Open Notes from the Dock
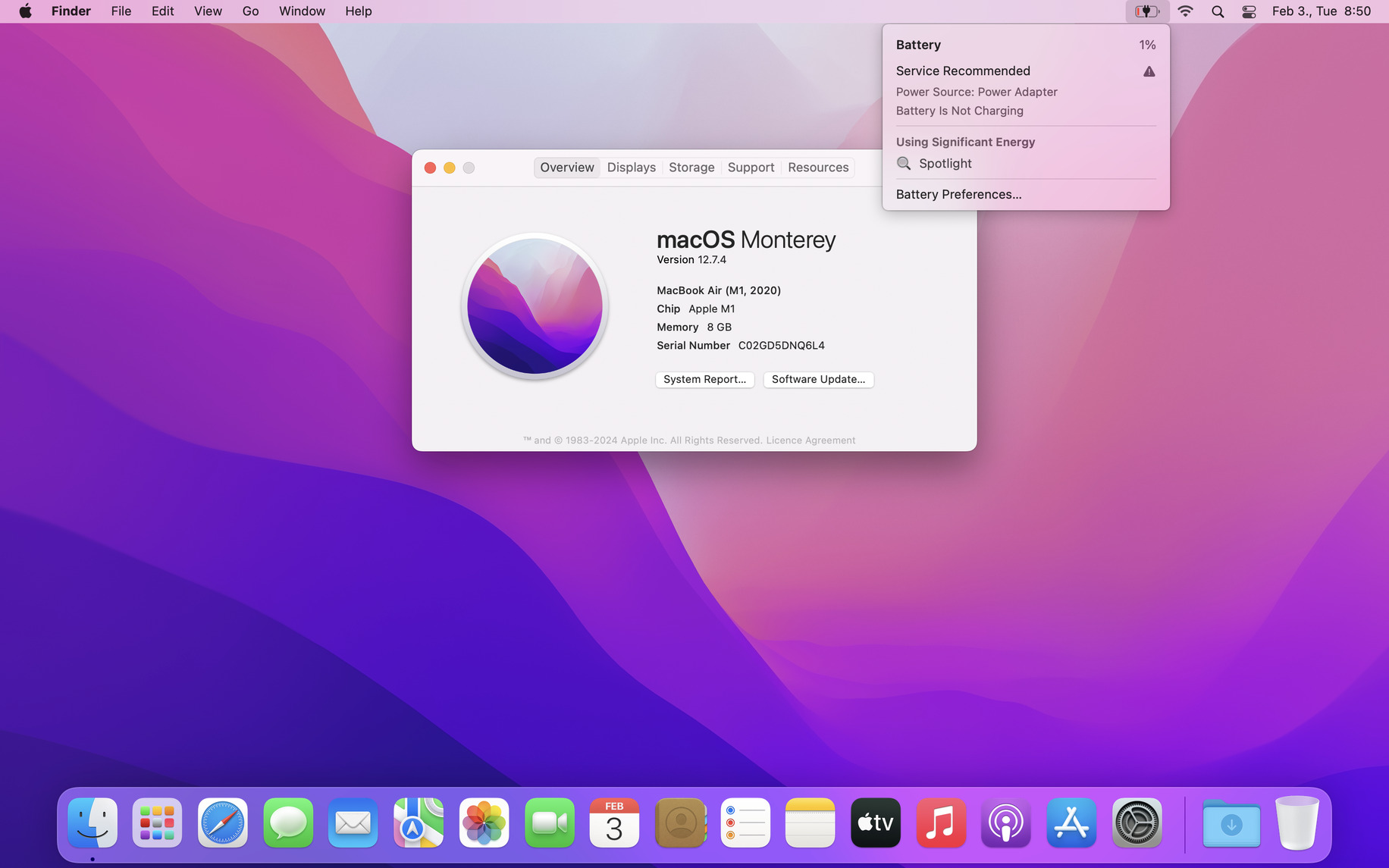The height and width of the screenshot is (868, 1389). [x=811, y=823]
